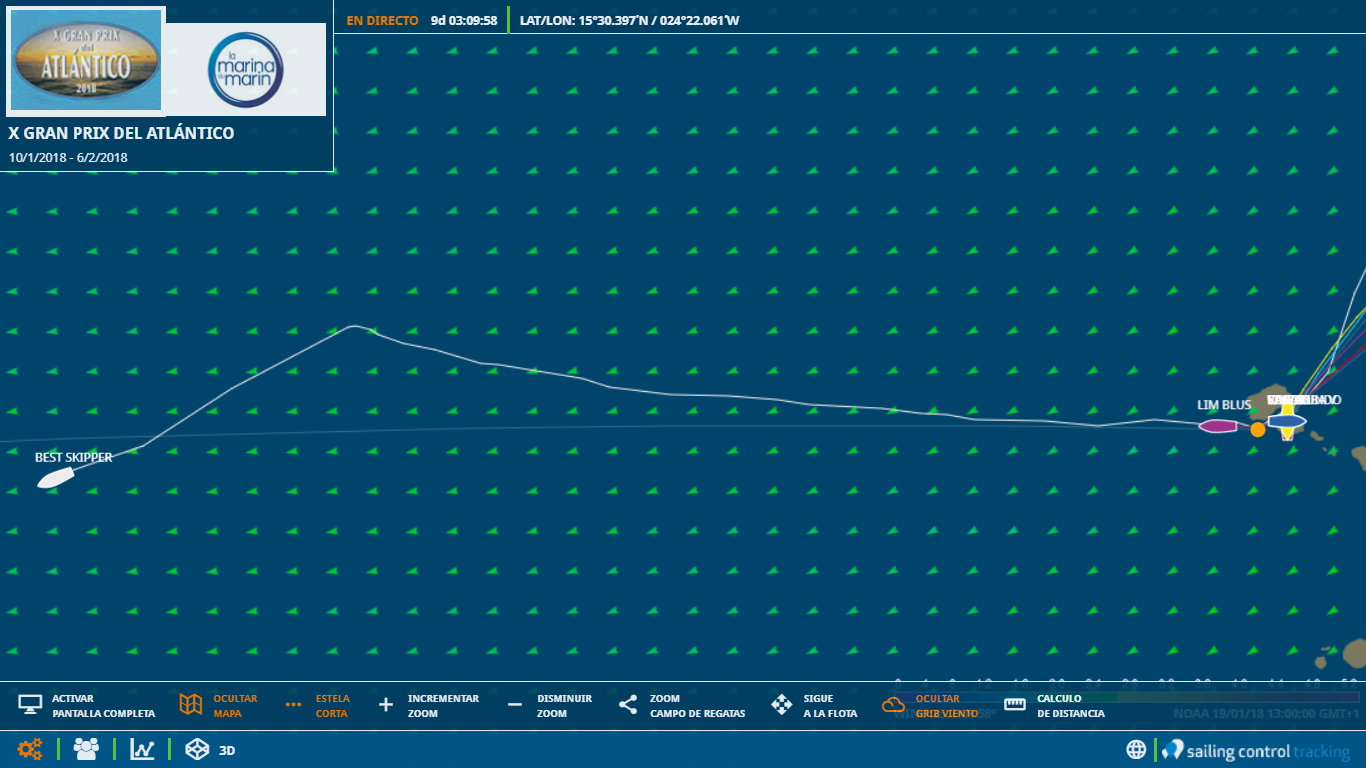Image resolution: width=1366 pixels, height=768 pixels.
Task: Open the orange gears settings tab
Action: 30,749
